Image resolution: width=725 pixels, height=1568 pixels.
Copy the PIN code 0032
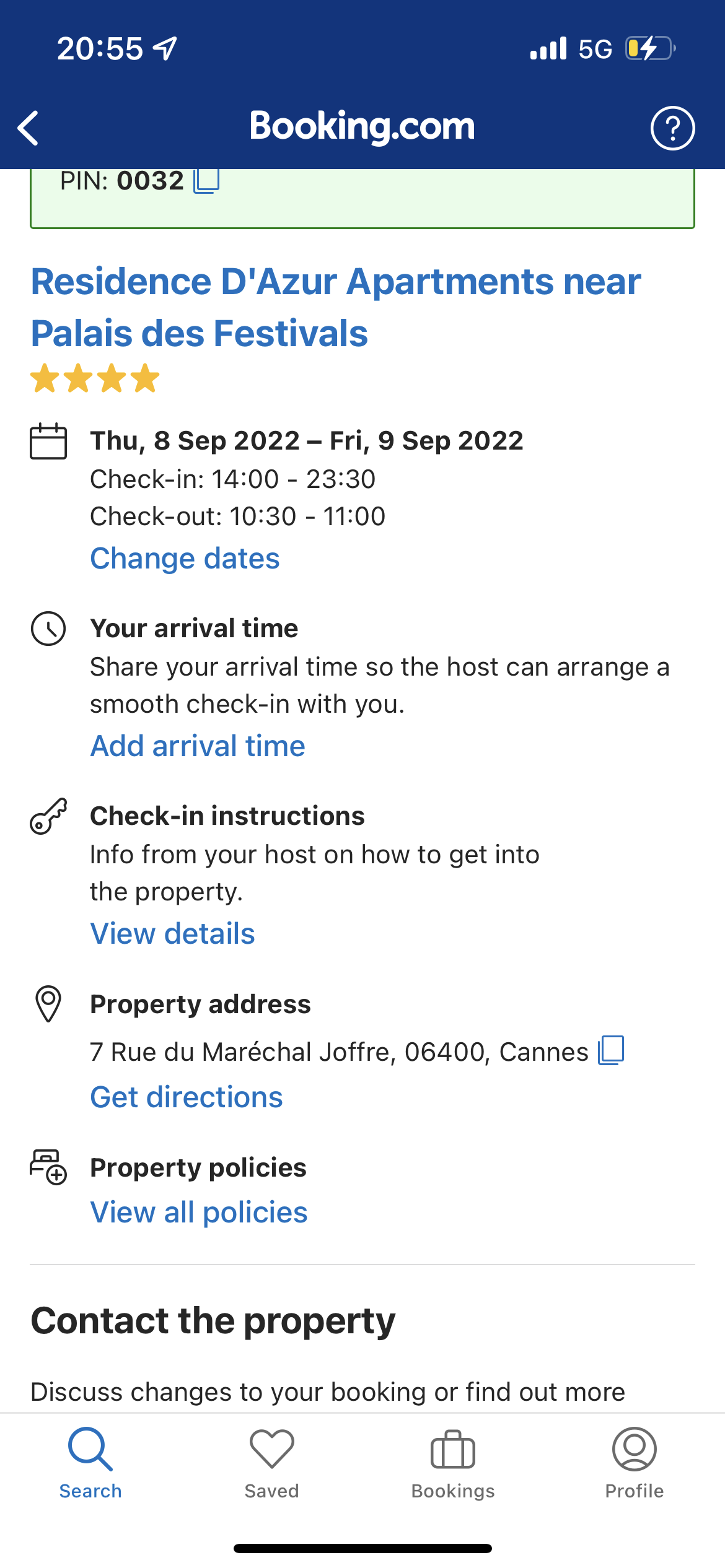click(x=206, y=181)
